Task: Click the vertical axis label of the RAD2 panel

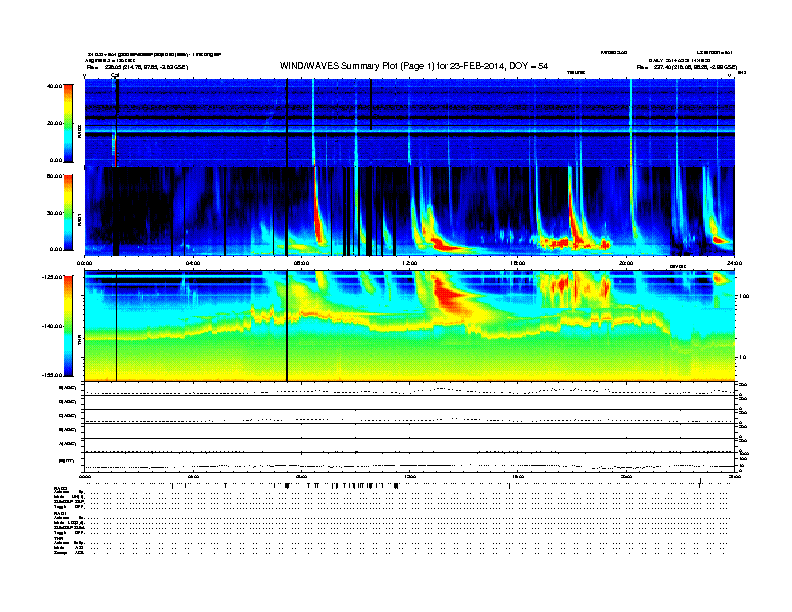Action: click(x=79, y=131)
